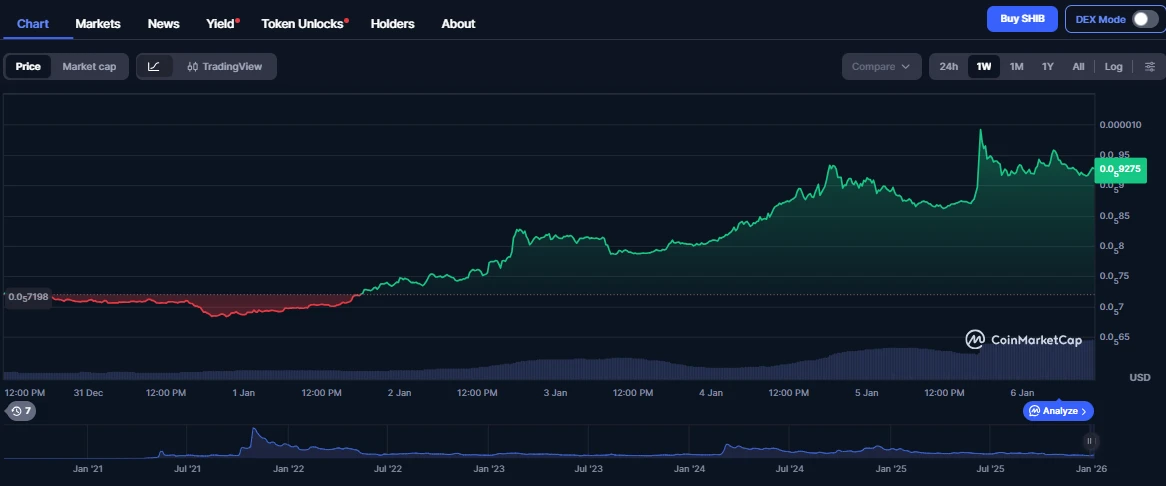Select the line chart view icon
1166x486 pixels.
point(154,67)
